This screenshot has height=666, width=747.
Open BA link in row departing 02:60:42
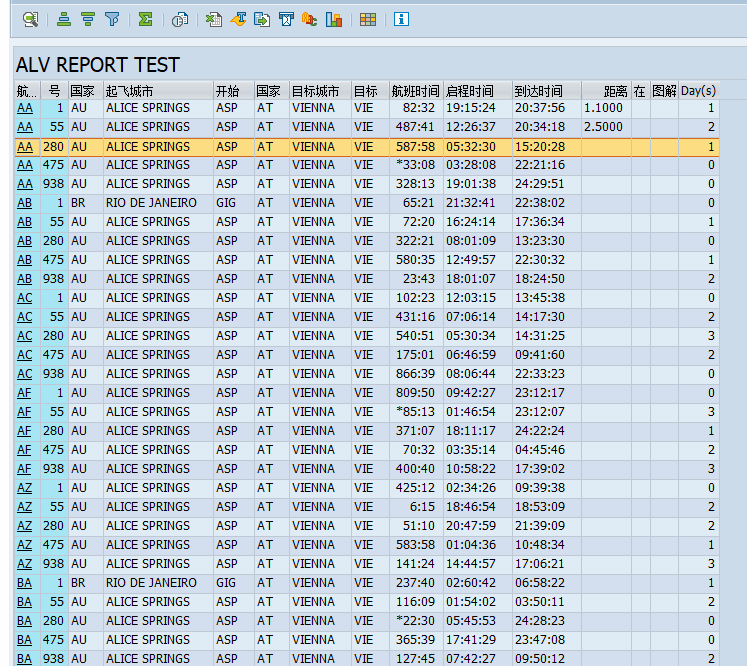24,583
